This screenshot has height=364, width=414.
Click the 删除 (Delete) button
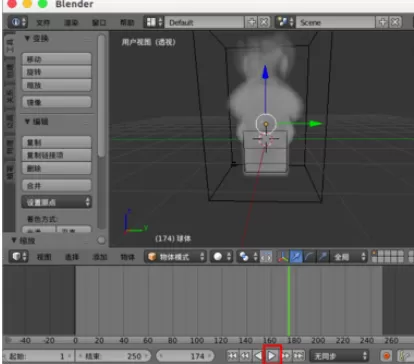pos(56,168)
